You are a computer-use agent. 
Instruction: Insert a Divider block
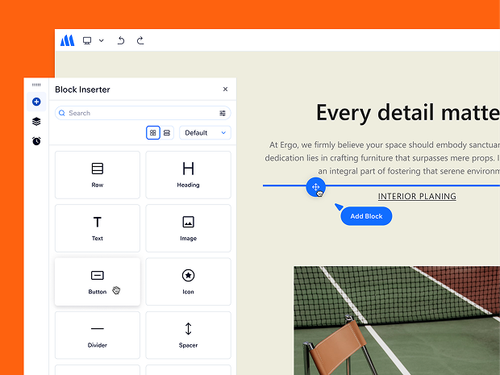[97, 335]
